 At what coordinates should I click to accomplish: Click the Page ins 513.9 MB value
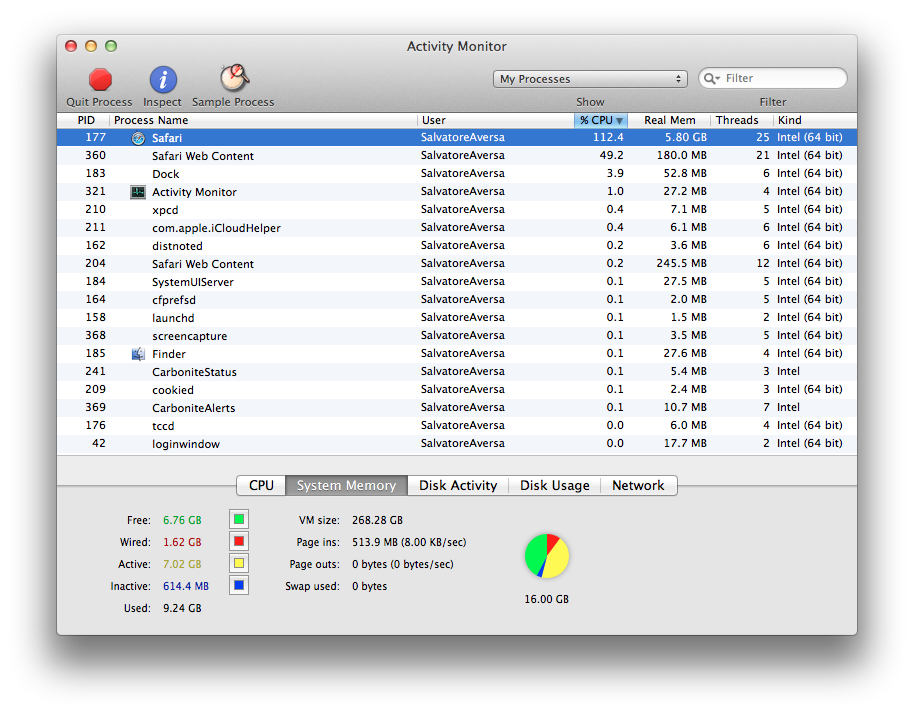(409, 542)
